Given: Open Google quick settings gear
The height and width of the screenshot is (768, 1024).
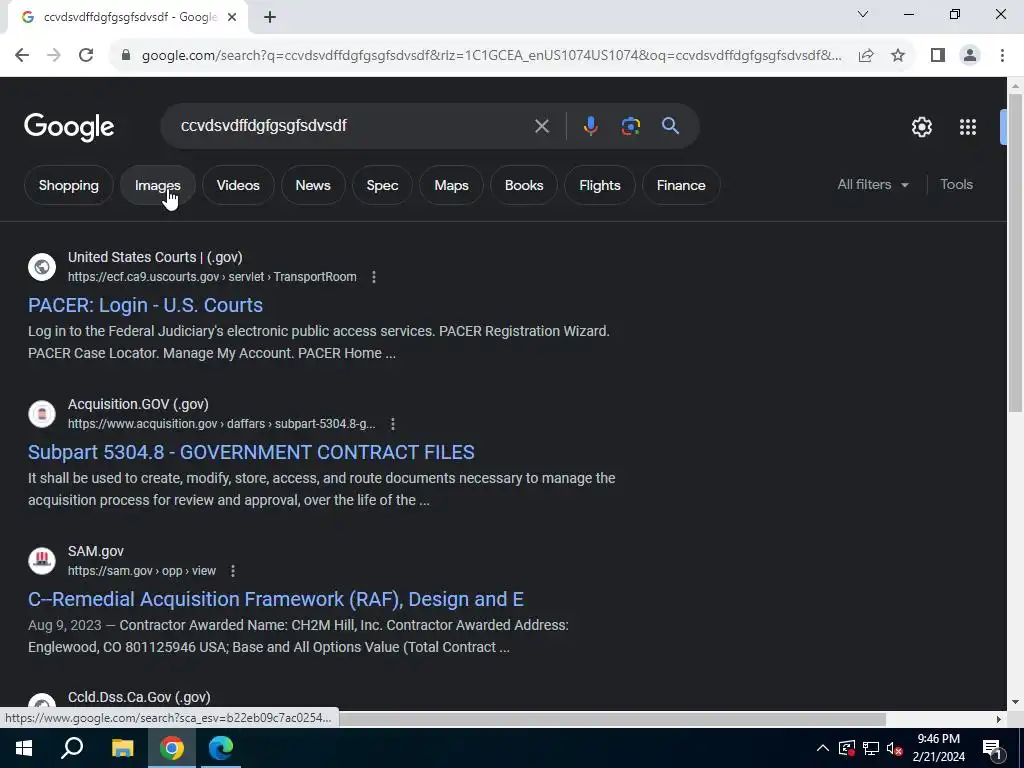Looking at the screenshot, I should (x=921, y=127).
